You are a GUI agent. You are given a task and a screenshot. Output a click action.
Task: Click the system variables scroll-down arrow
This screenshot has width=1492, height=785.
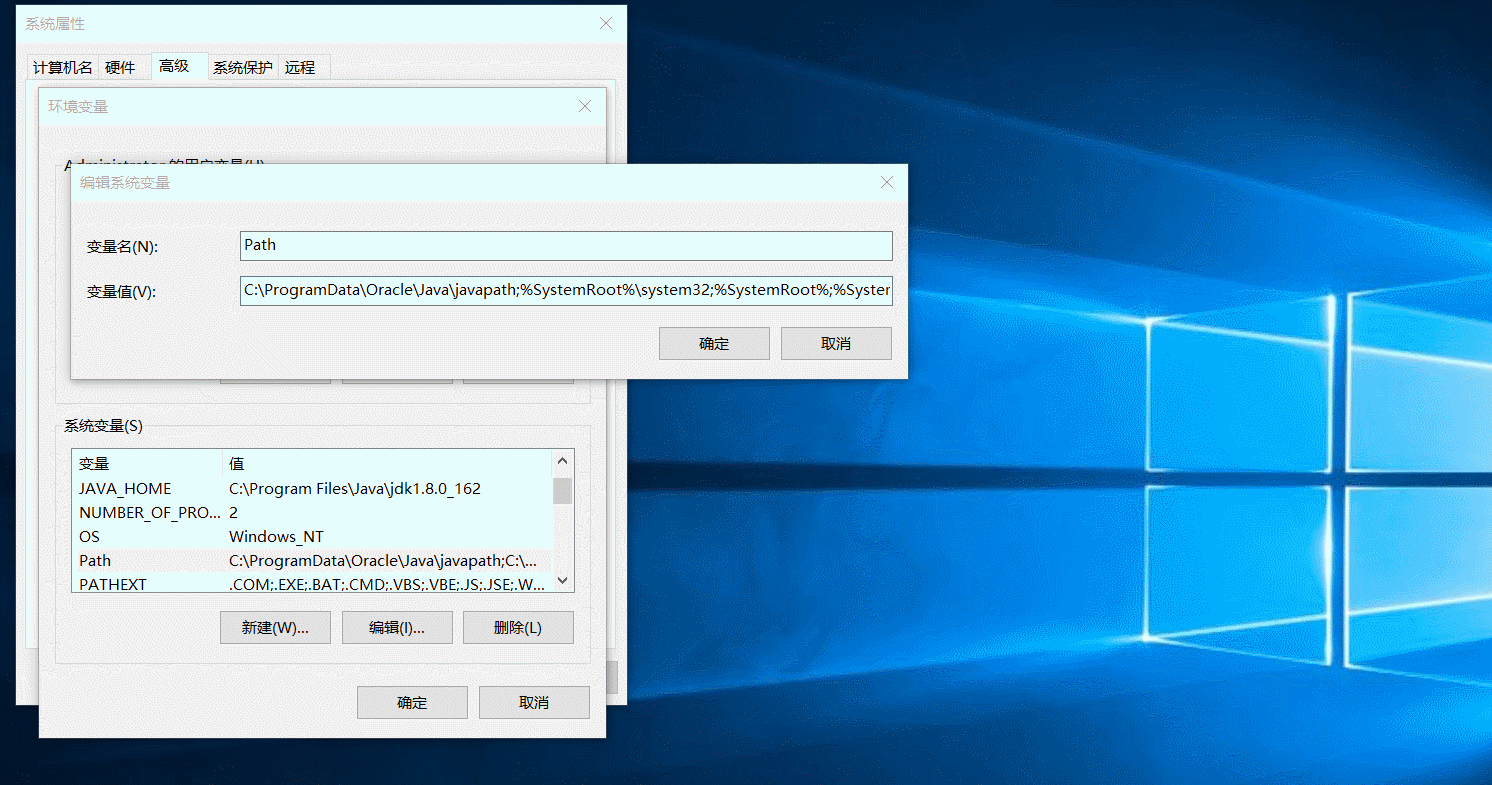pyautogui.click(x=563, y=581)
